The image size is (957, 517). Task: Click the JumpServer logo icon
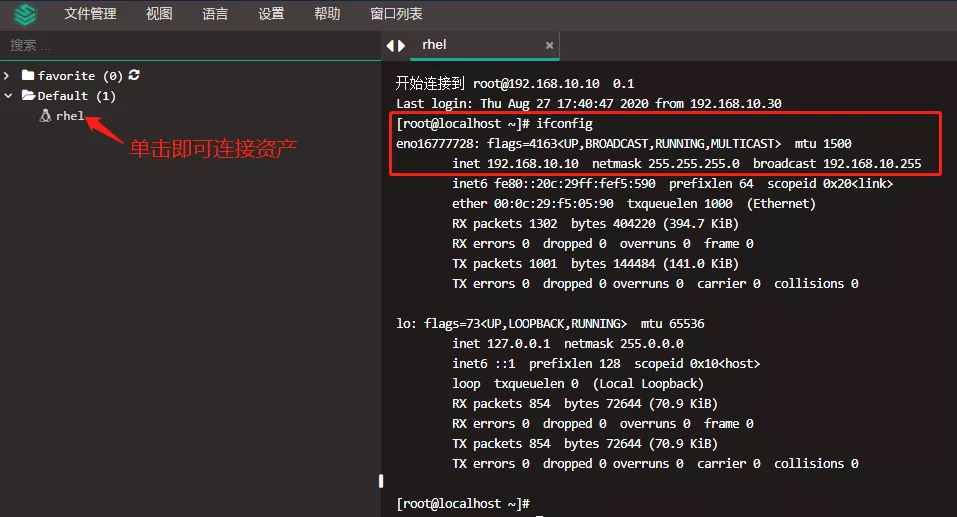[x=25, y=14]
